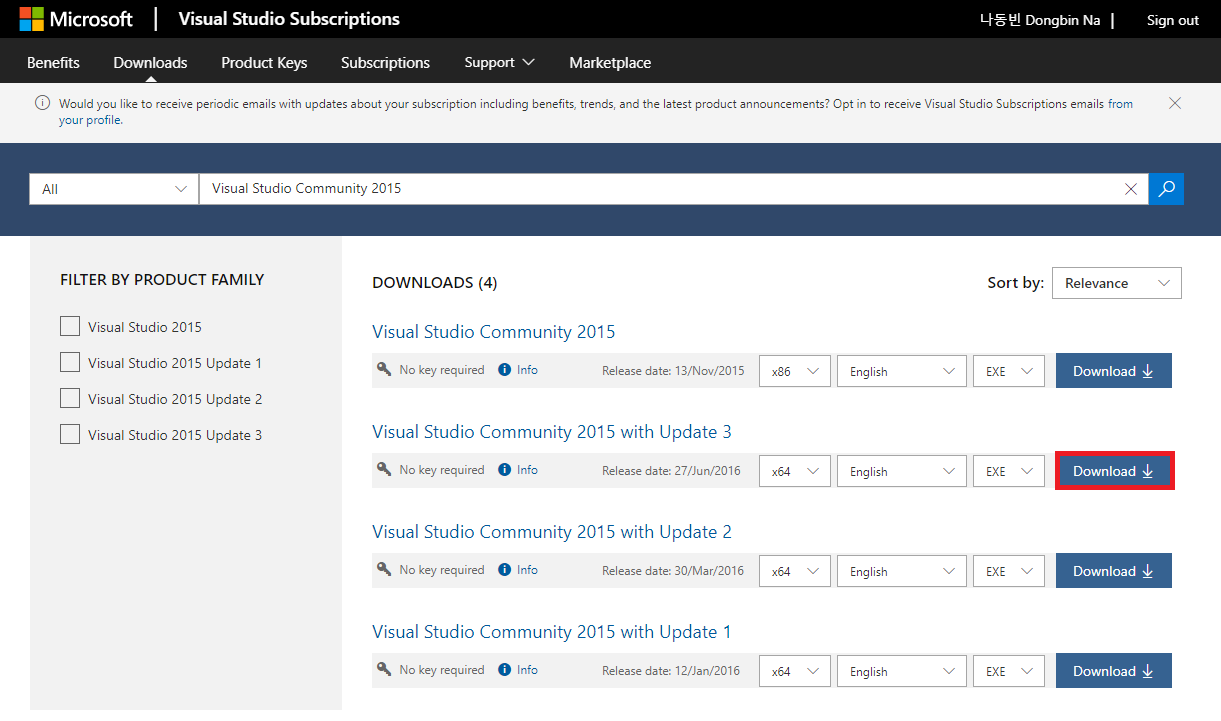Dismiss the email notification banner
The image size is (1221, 721).
pyautogui.click(x=1175, y=103)
